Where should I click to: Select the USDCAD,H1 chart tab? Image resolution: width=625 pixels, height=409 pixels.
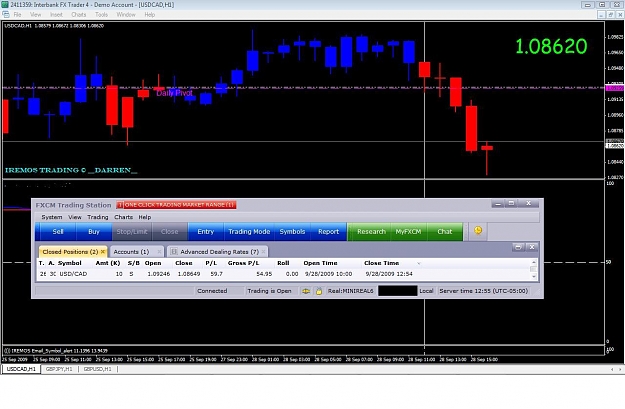pos(21,369)
